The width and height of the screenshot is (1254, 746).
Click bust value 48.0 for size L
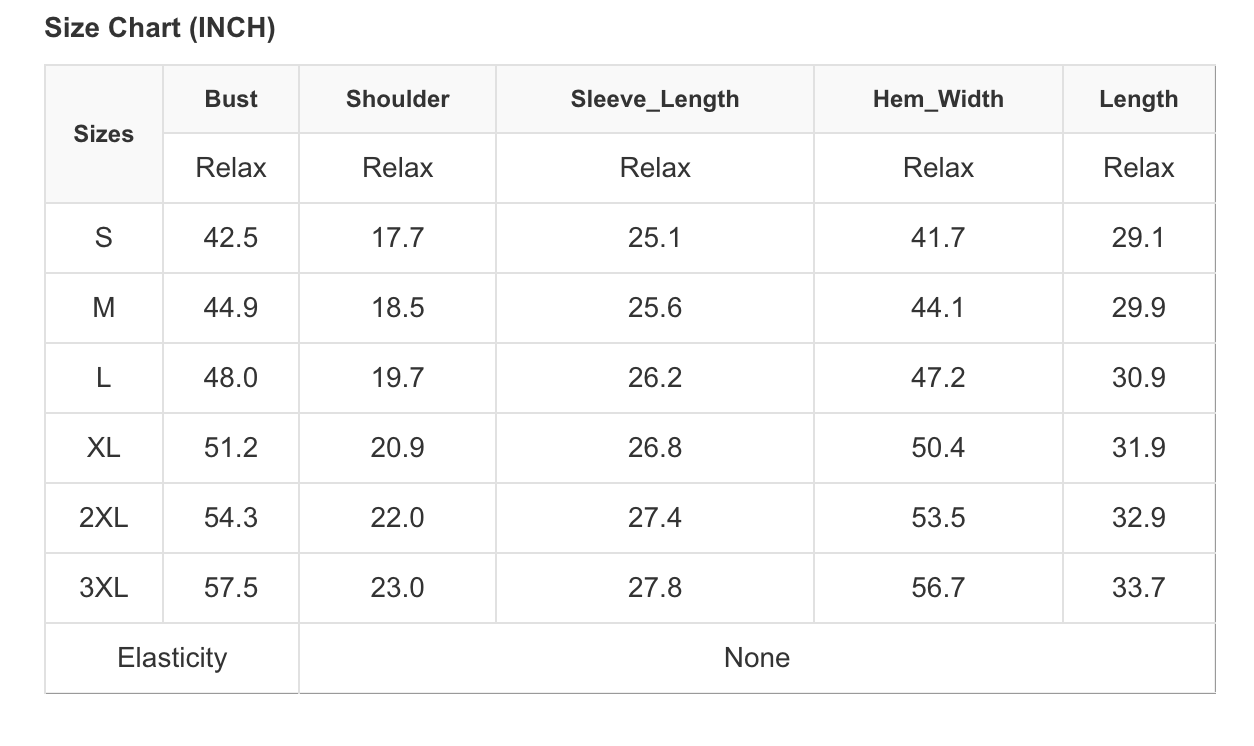[x=231, y=378]
